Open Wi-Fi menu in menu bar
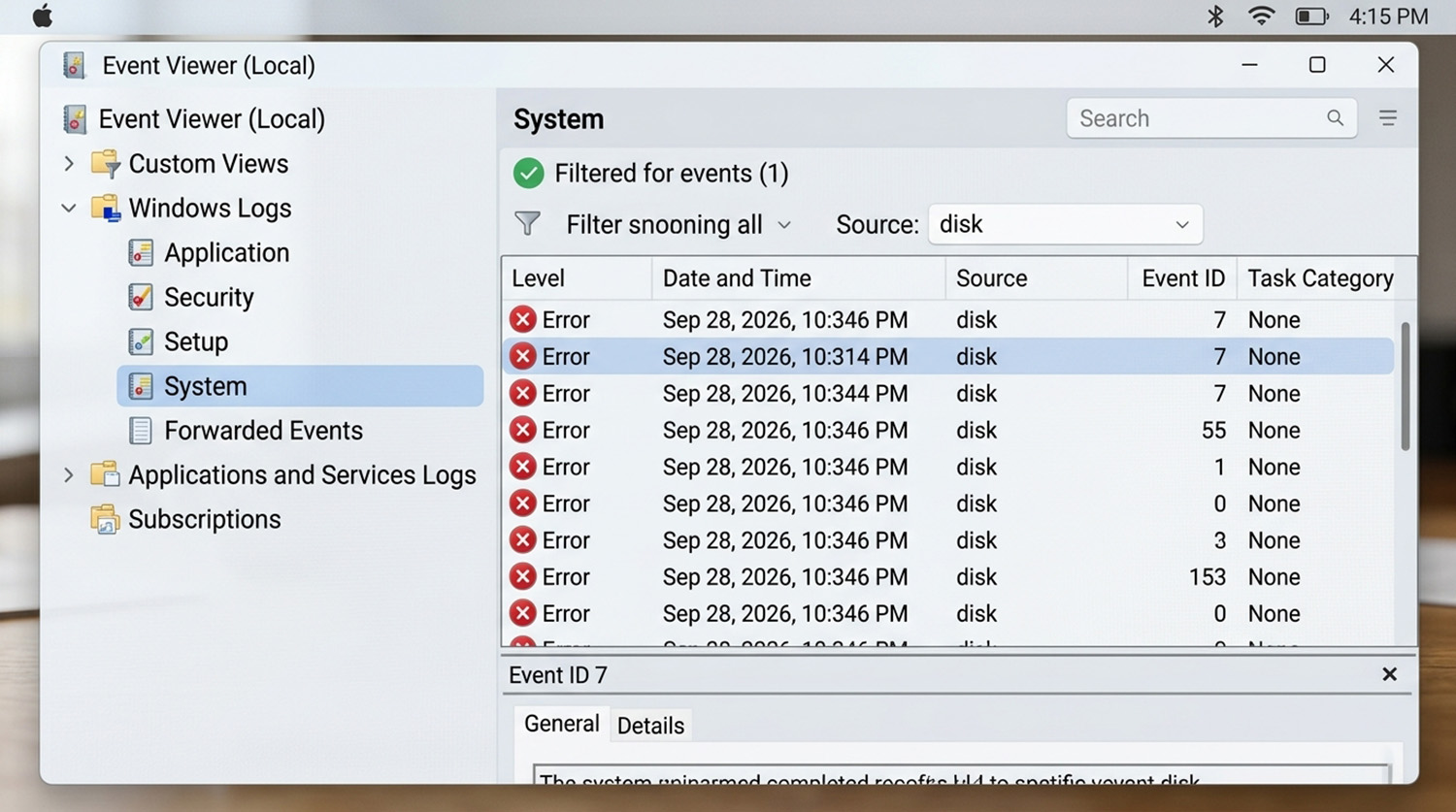 coord(1261,16)
